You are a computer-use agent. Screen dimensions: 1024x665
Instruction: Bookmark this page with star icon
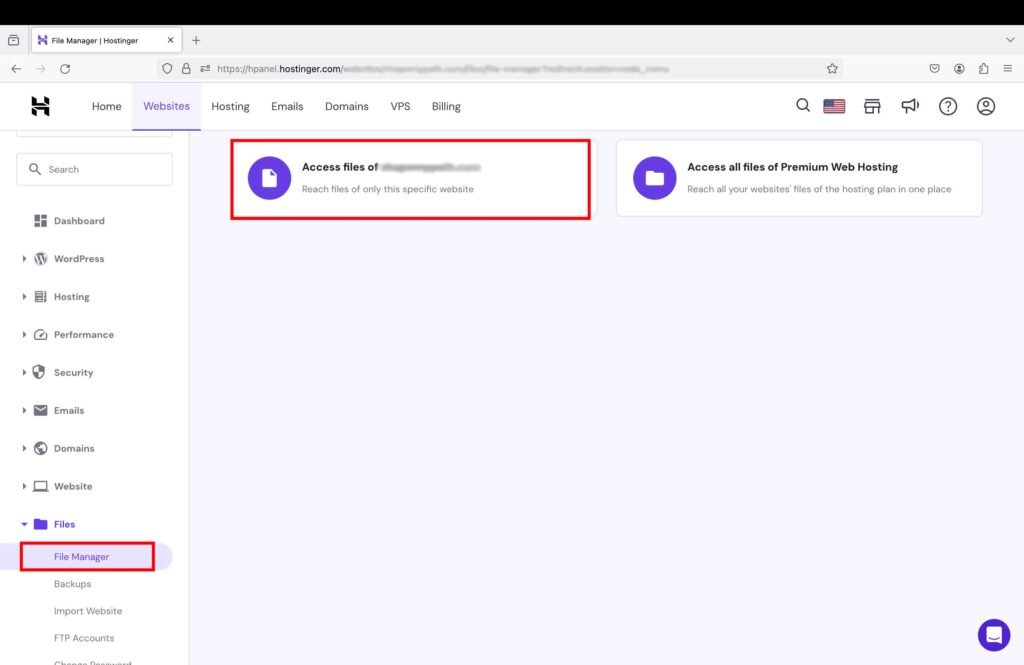pos(832,69)
